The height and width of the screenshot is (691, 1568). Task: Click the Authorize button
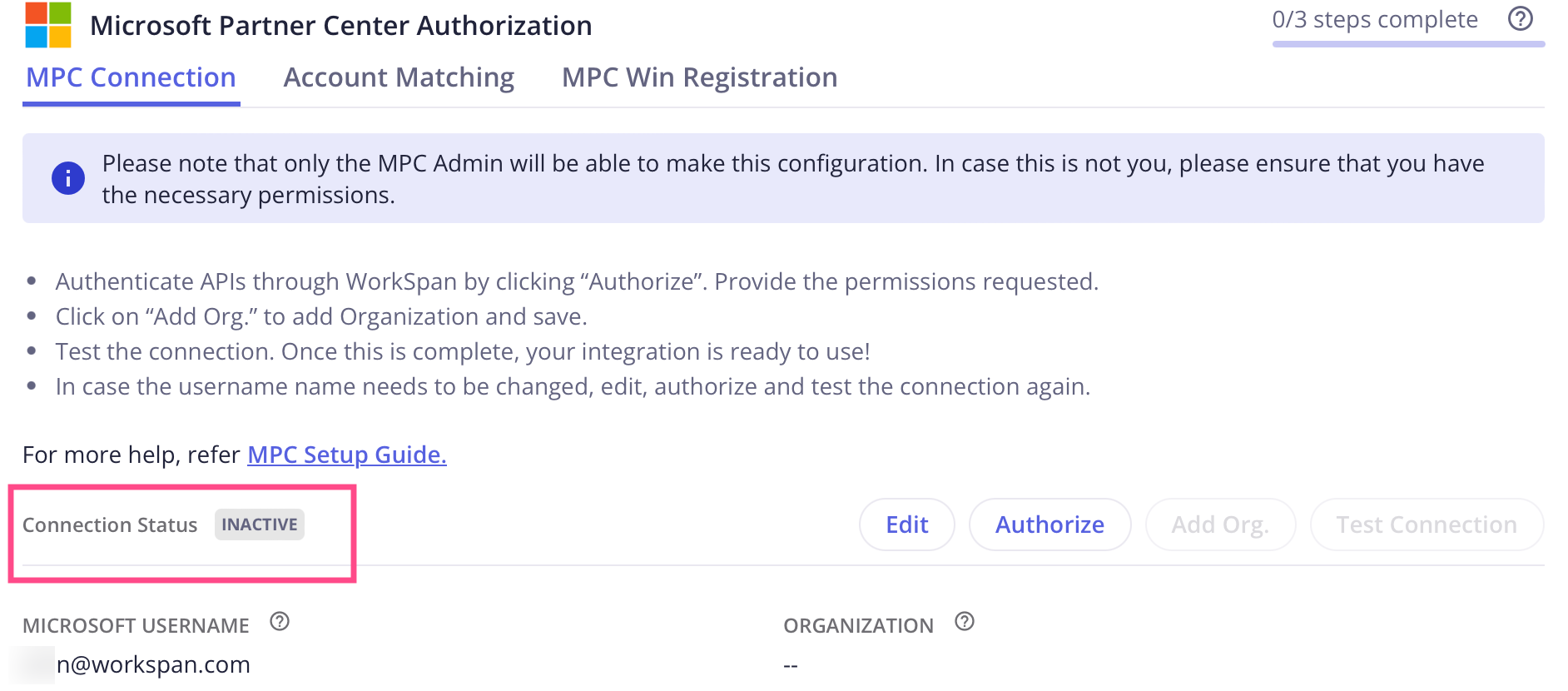coord(1050,524)
